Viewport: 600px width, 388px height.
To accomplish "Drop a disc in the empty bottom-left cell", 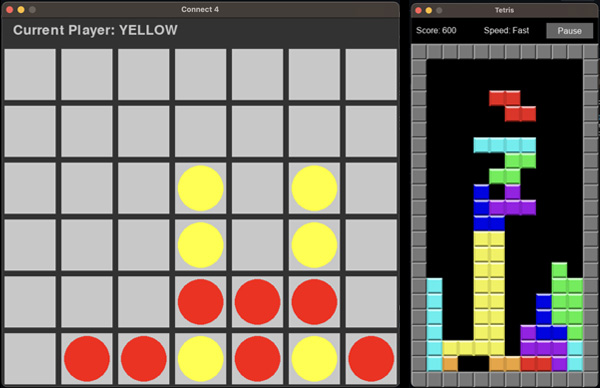I will 30,359.
